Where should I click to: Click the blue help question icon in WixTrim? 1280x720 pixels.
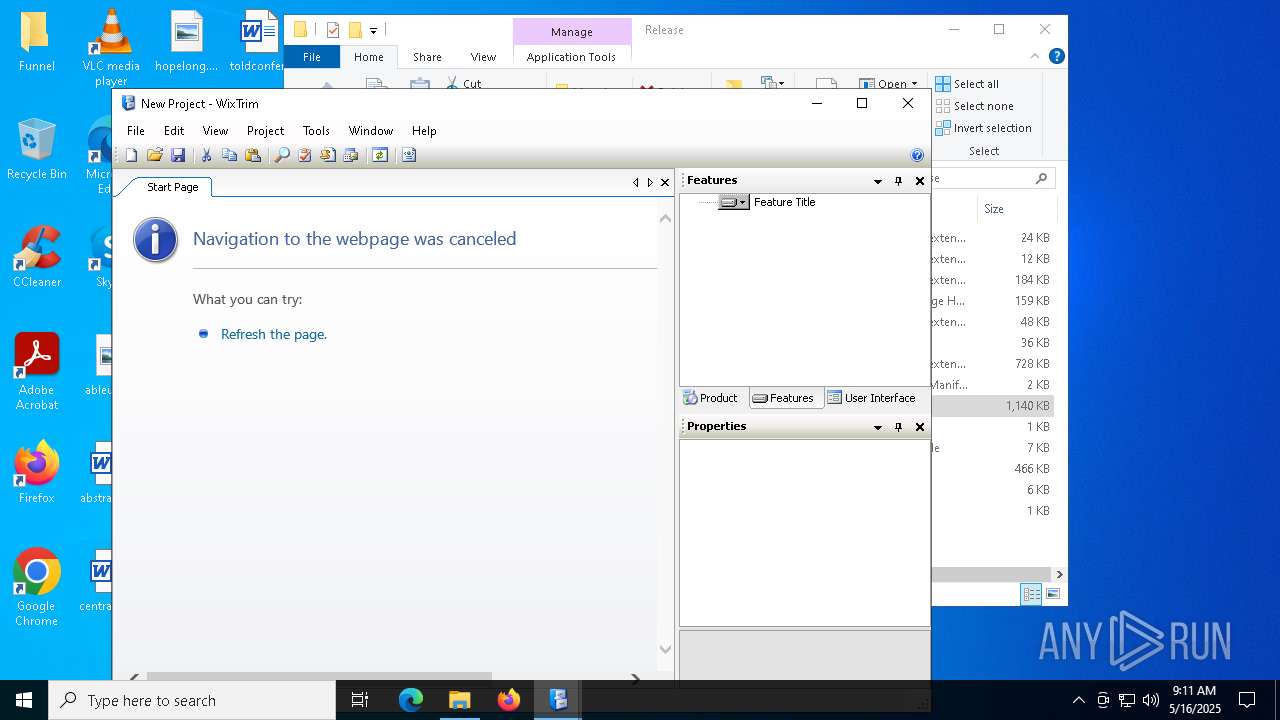(x=917, y=155)
